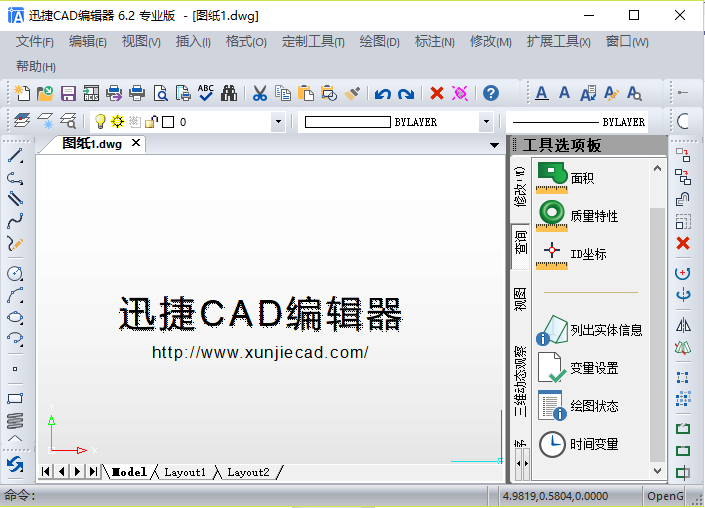Screen dimensions: 705x508
Task: Click 时间变量 in tool palette
Action: pos(577,444)
